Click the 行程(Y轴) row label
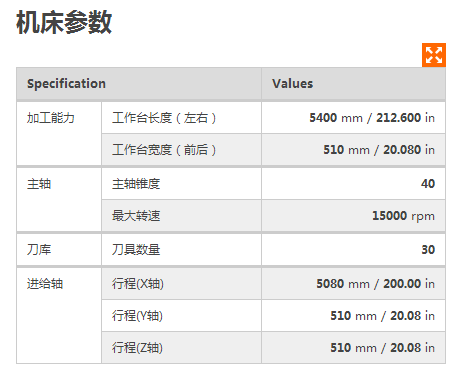Screen dimensions: 462x384 pos(137,316)
